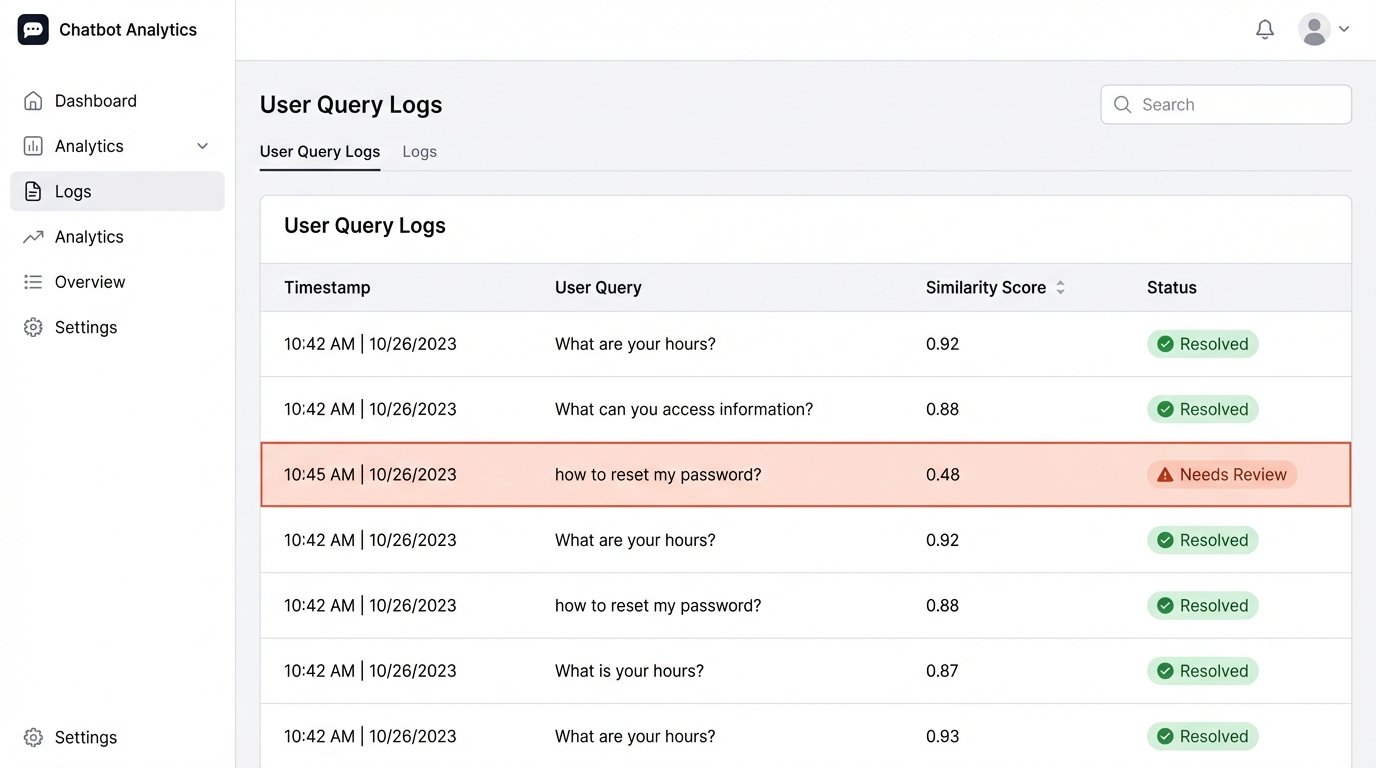Select the Analytics trend line icon
Viewport: 1376px width, 768px height.
tap(34, 236)
